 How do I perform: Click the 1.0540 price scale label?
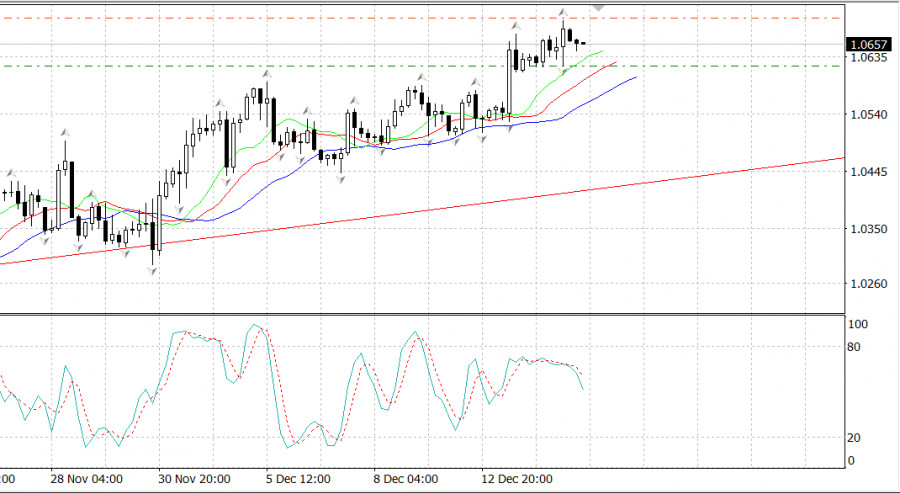[866, 115]
